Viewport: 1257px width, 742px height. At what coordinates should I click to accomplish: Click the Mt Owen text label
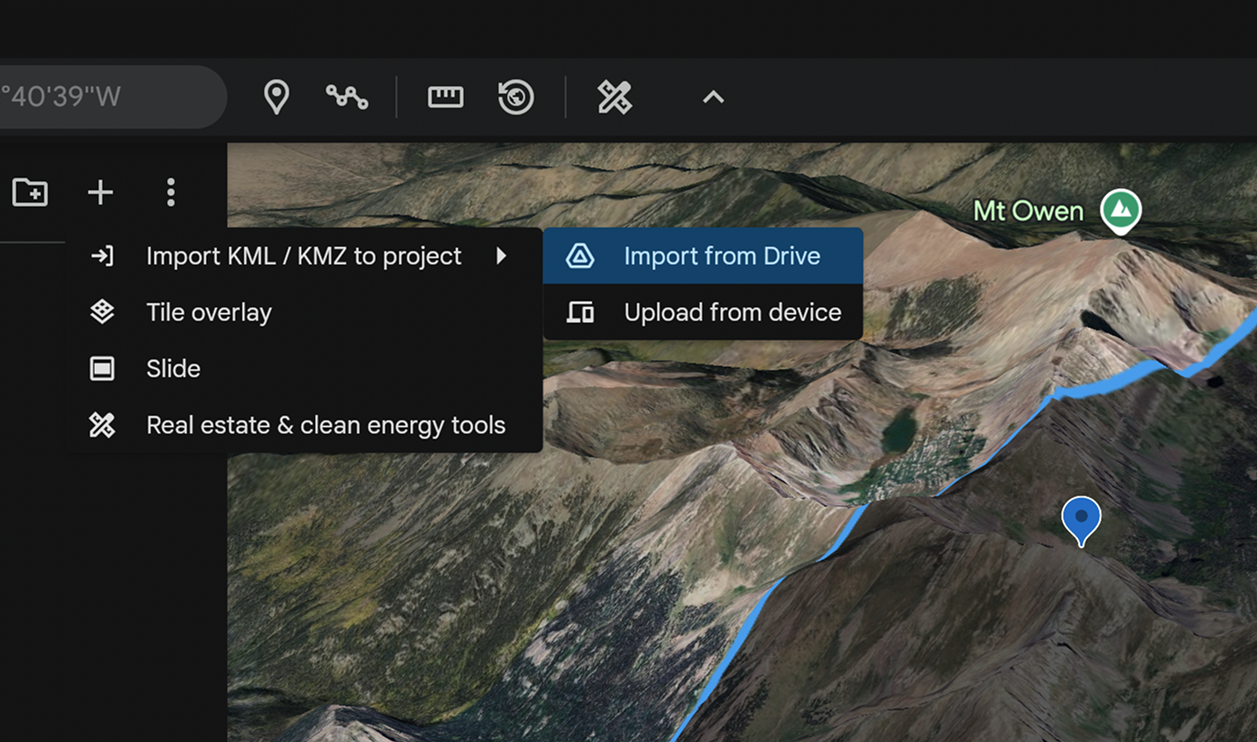1028,211
